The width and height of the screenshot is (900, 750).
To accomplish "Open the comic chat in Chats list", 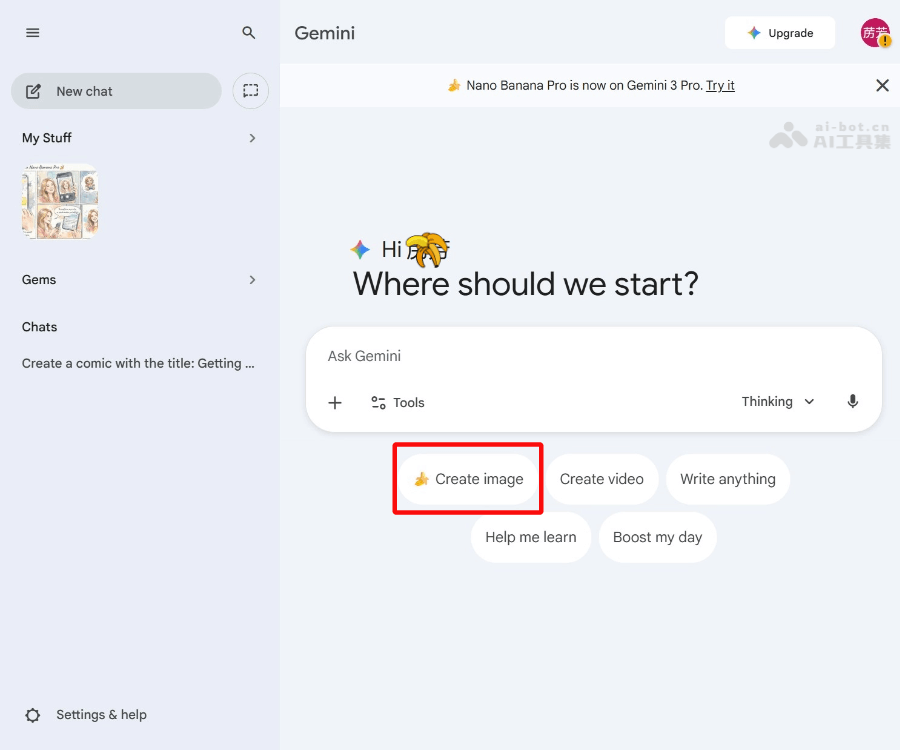I will click(x=138, y=364).
